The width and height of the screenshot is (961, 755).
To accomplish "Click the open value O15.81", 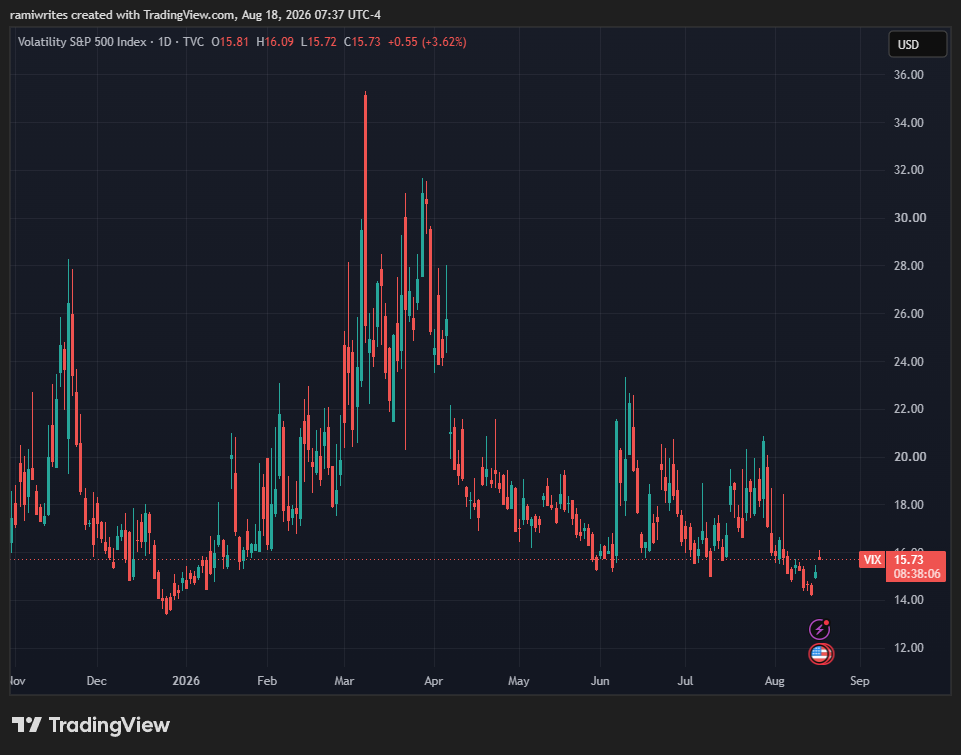I will [x=230, y=42].
